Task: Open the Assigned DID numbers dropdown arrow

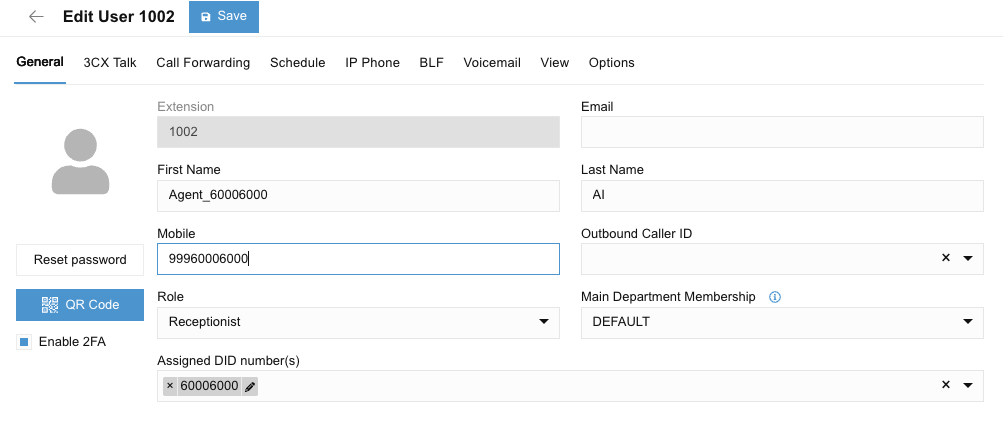Action: pyautogui.click(x=968, y=386)
